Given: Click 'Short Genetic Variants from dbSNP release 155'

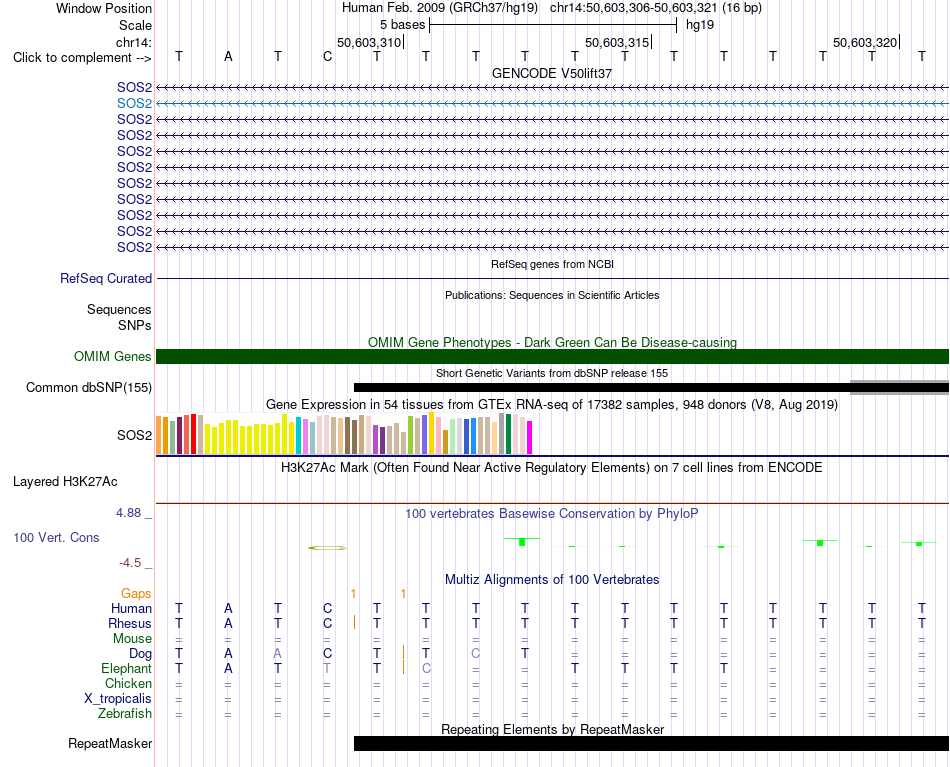Looking at the screenshot, I should 552,373.
